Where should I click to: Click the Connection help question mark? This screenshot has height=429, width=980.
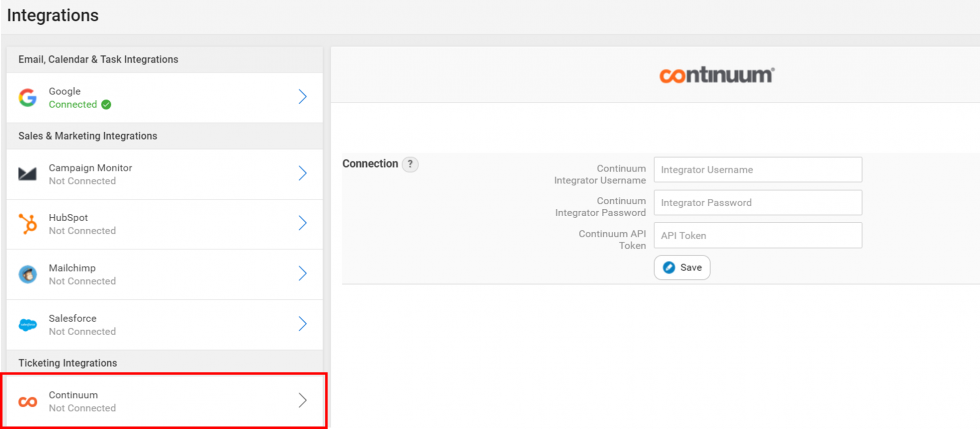click(x=410, y=164)
